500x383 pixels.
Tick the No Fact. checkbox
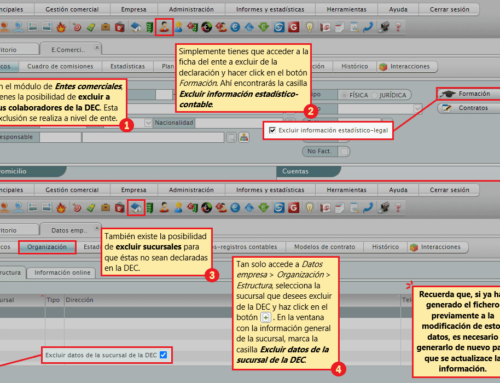point(344,151)
